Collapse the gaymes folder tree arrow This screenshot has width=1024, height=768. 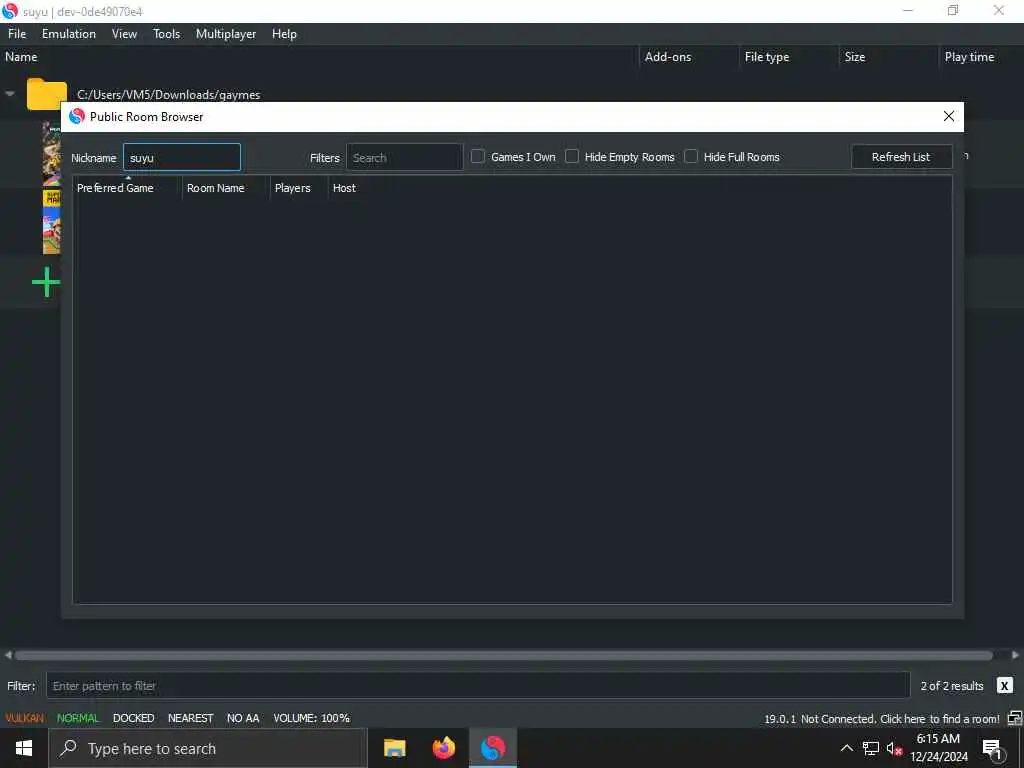point(10,94)
